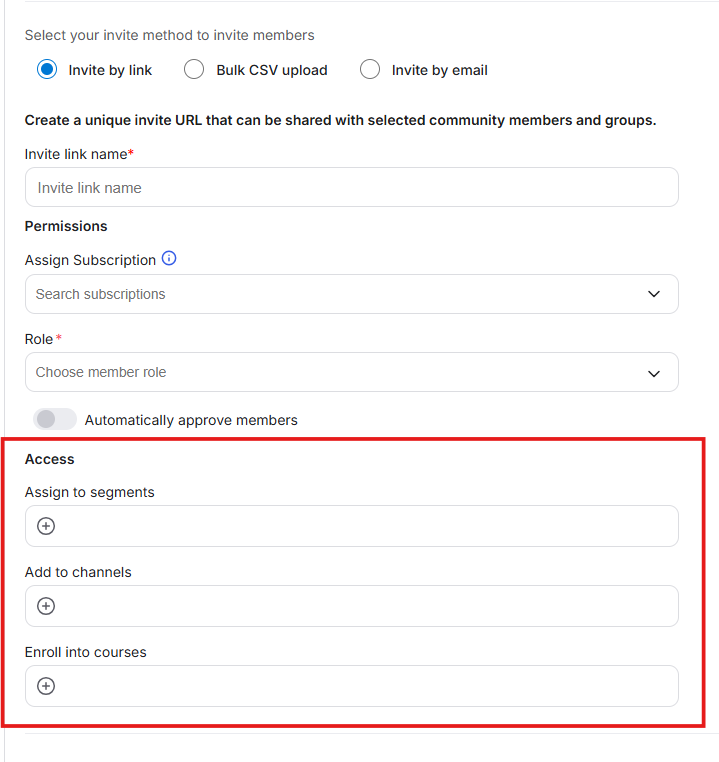Viewport: 719px width, 762px height.
Task: Click the plus icon under Enroll into courses
Action: point(46,686)
